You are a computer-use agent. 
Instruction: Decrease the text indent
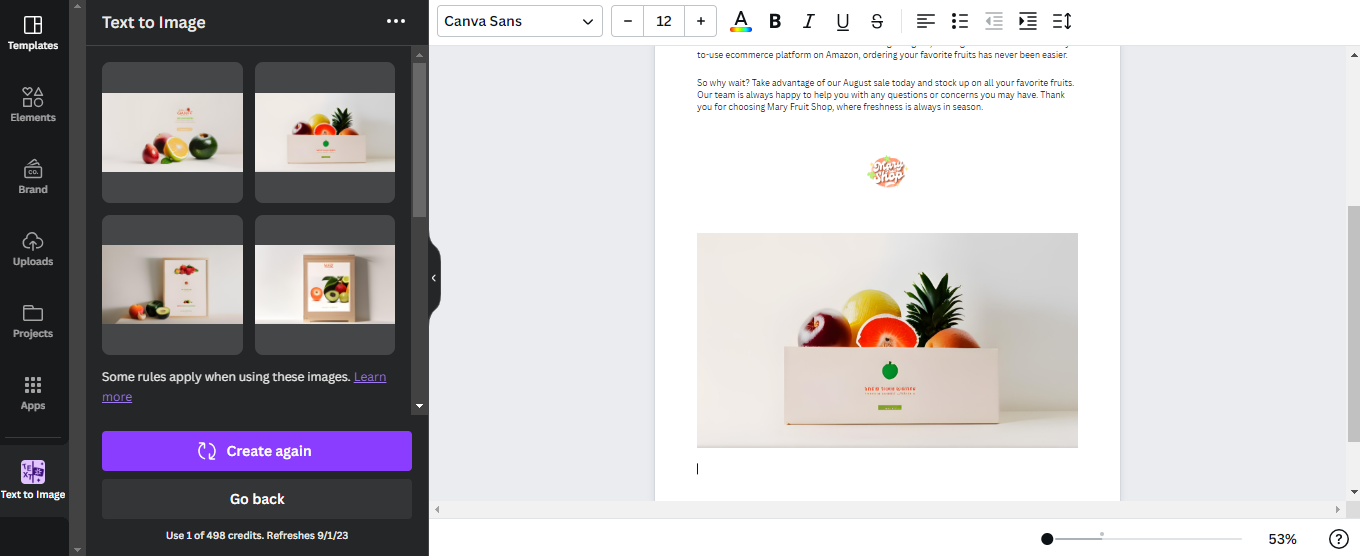(x=994, y=21)
